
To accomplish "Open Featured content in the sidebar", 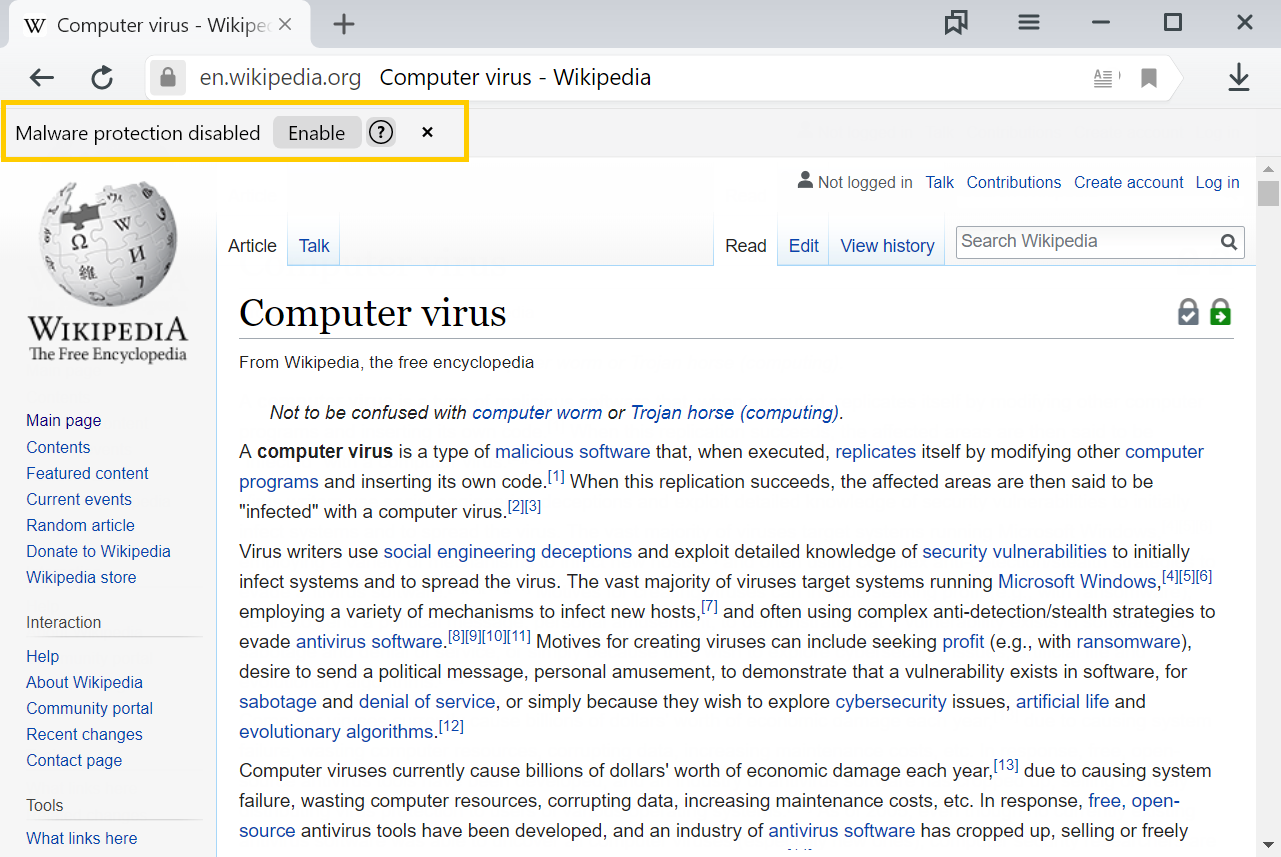I will [x=87, y=473].
